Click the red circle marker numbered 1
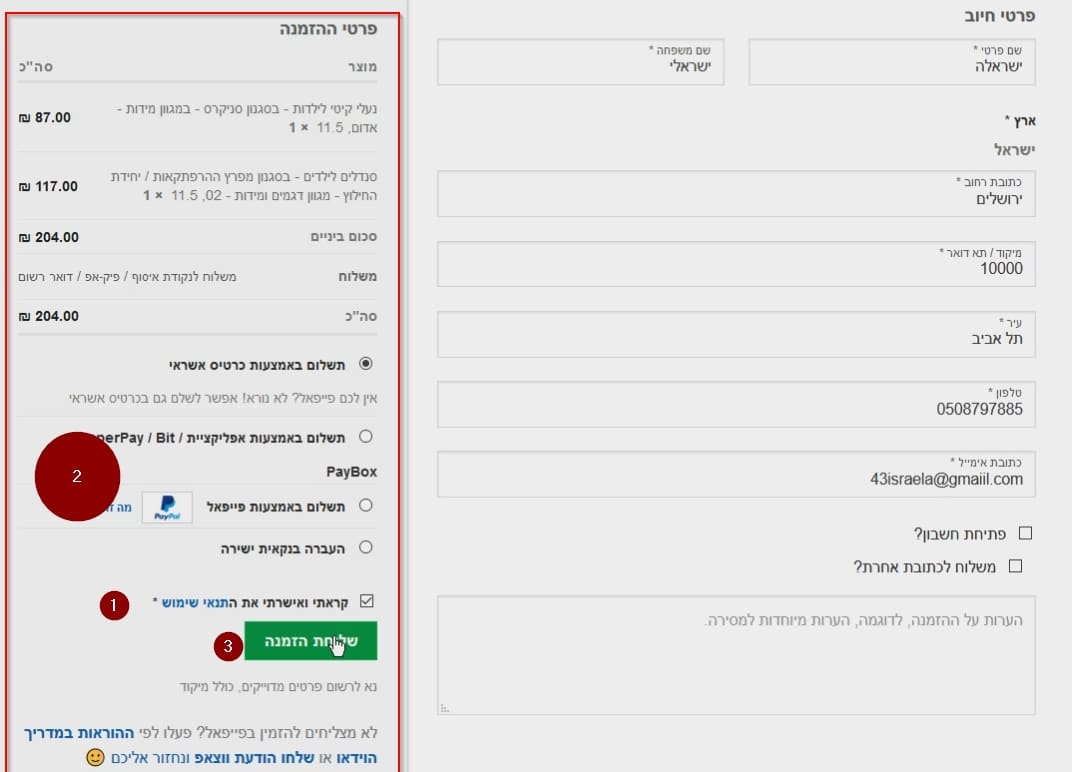The image size is (1072, 772). pyautogui.click(x=113, y=604)
